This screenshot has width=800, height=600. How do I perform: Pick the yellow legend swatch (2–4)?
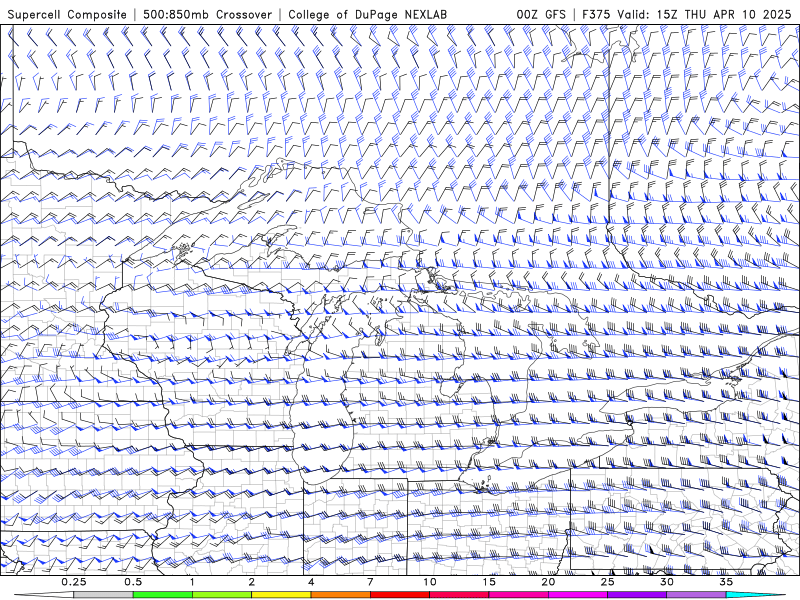click(x=281, y=595)
